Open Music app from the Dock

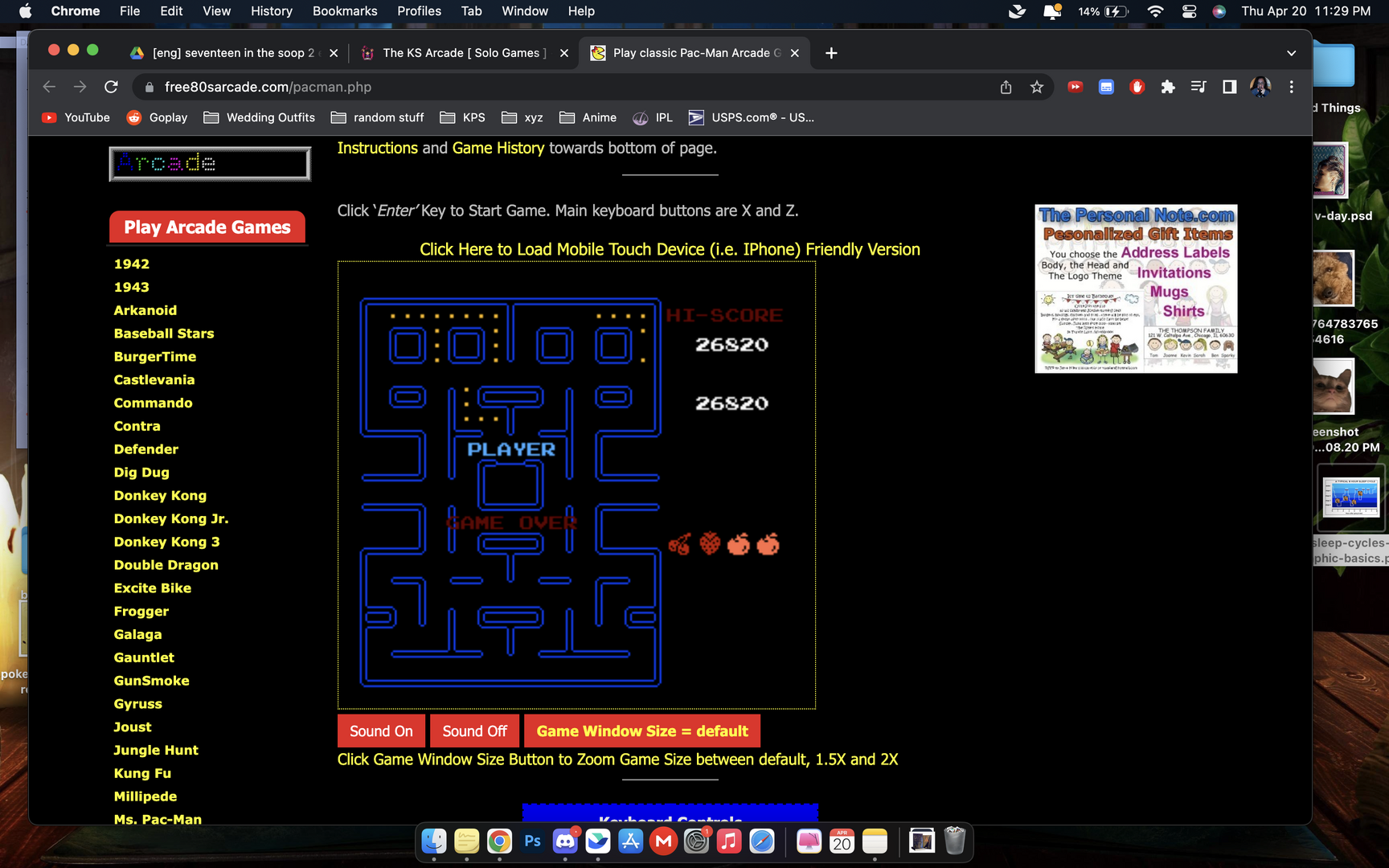[x=729, y=841]
